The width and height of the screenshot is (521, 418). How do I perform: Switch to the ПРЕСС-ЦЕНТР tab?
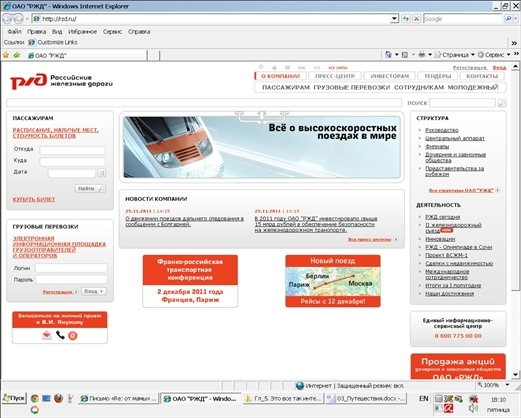pos(335,76)
